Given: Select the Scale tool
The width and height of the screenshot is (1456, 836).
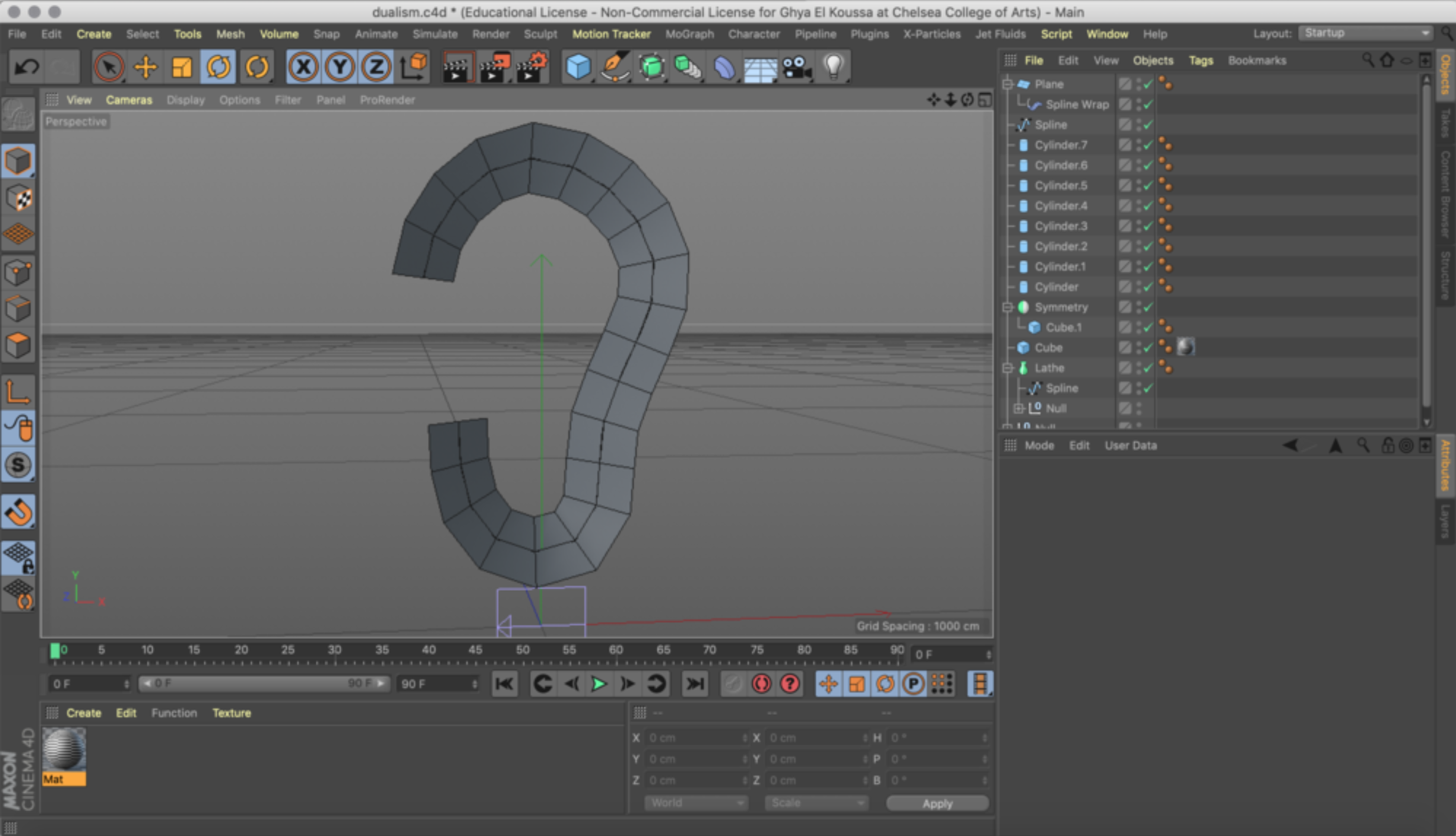Looking at the screenshot, I should point(182,66).
